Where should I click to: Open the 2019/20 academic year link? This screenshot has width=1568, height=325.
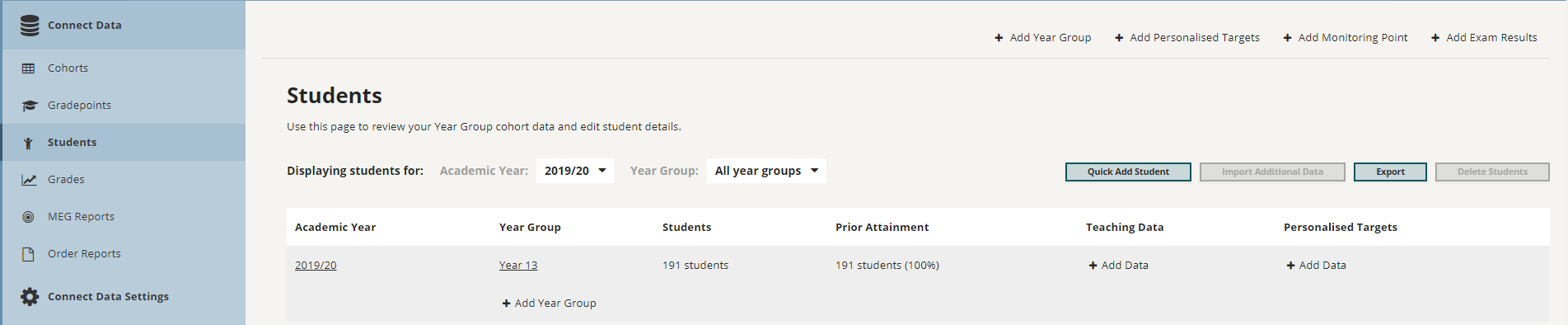[316, 266]
